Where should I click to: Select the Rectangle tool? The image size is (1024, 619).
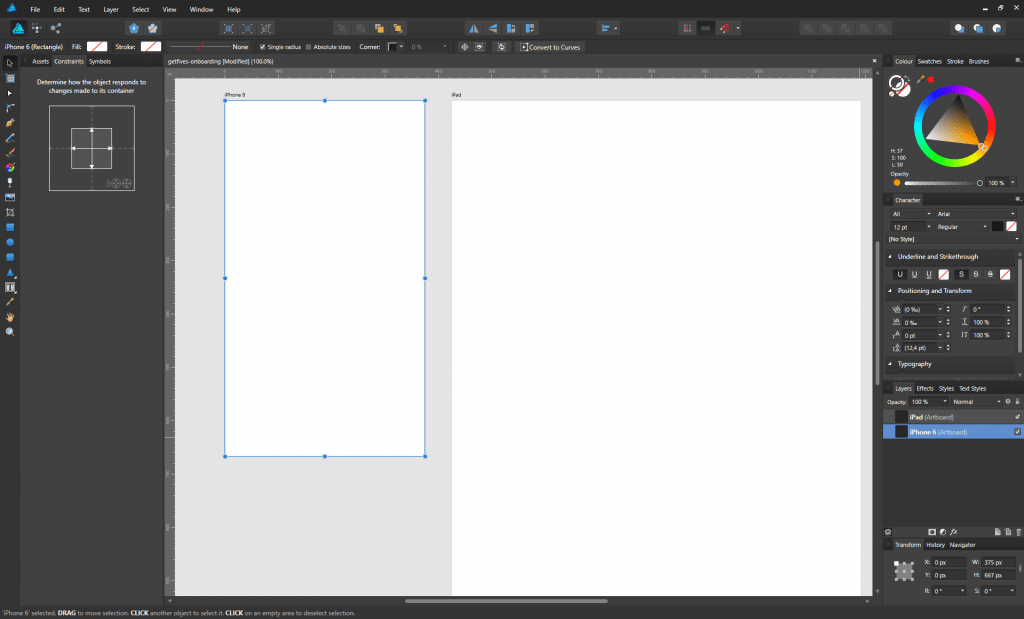9,227
